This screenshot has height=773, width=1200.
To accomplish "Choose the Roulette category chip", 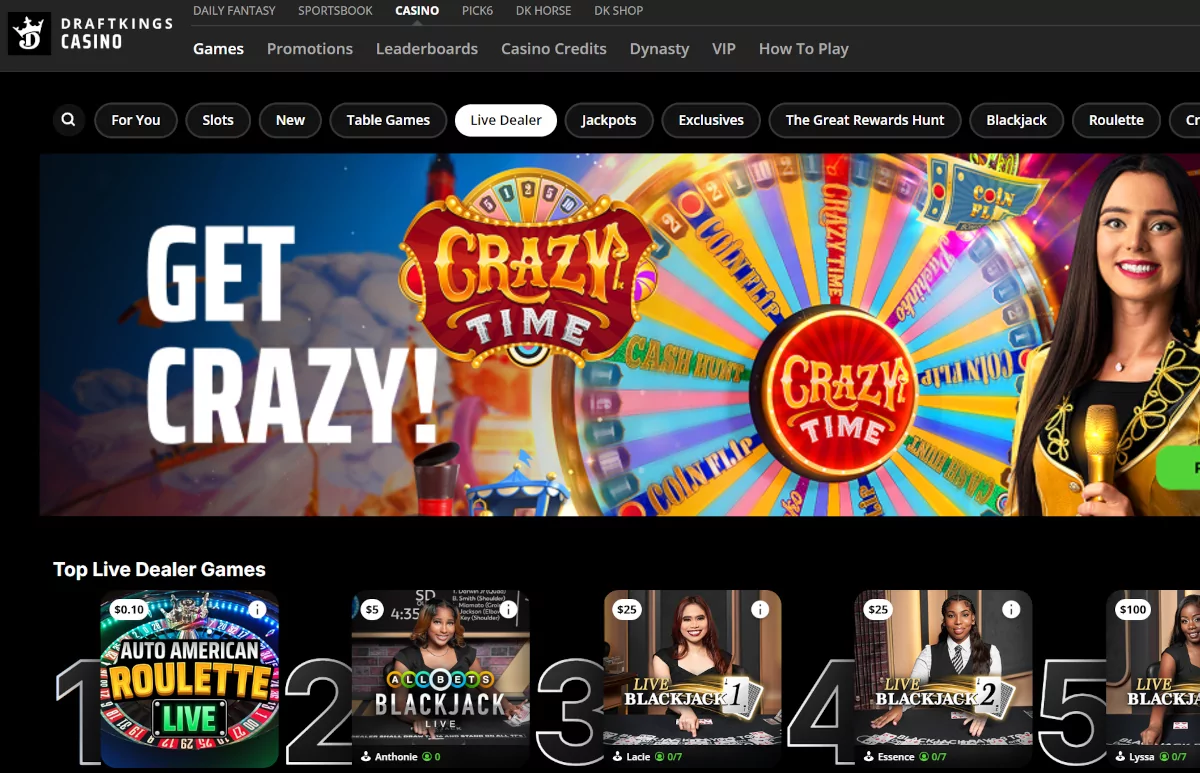I will coord(1116,120).
